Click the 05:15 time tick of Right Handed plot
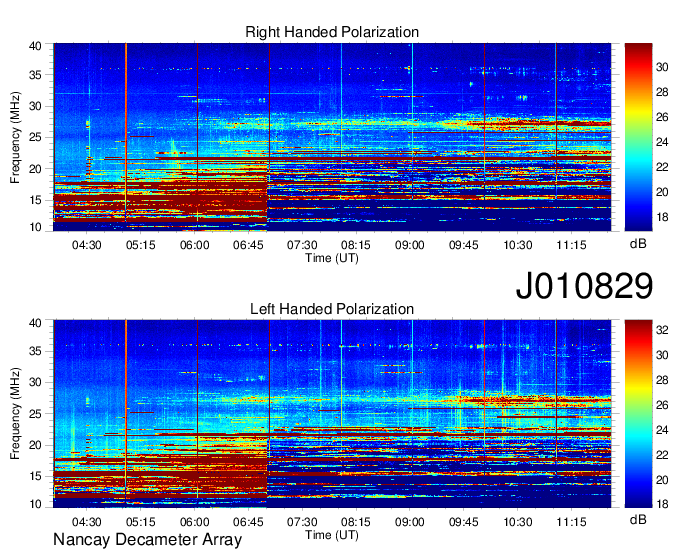Viewport: 680px width, 552px height. (141, 245)
